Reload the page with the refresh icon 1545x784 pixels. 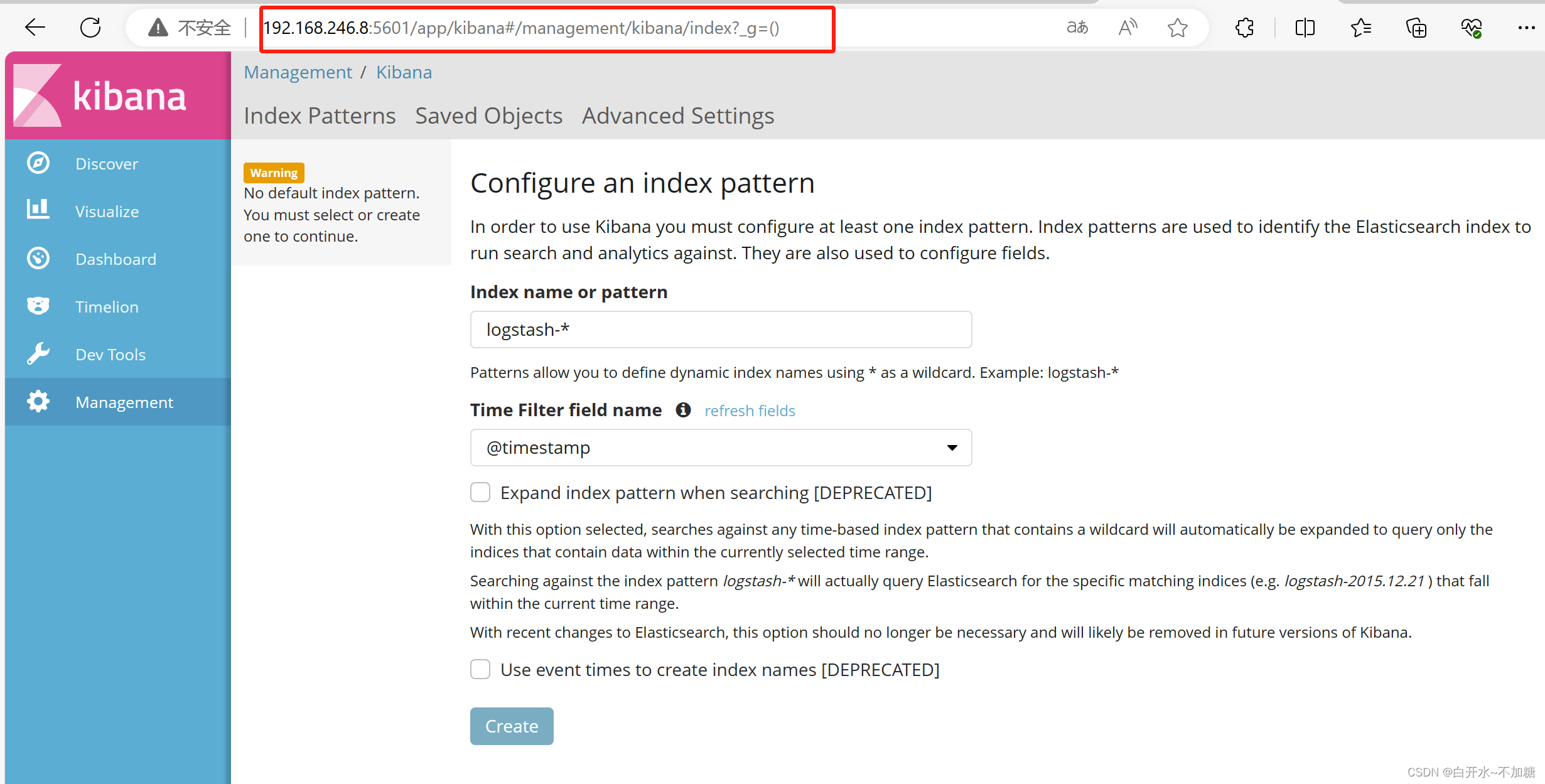pyautogui.click(x=90, y=28)
